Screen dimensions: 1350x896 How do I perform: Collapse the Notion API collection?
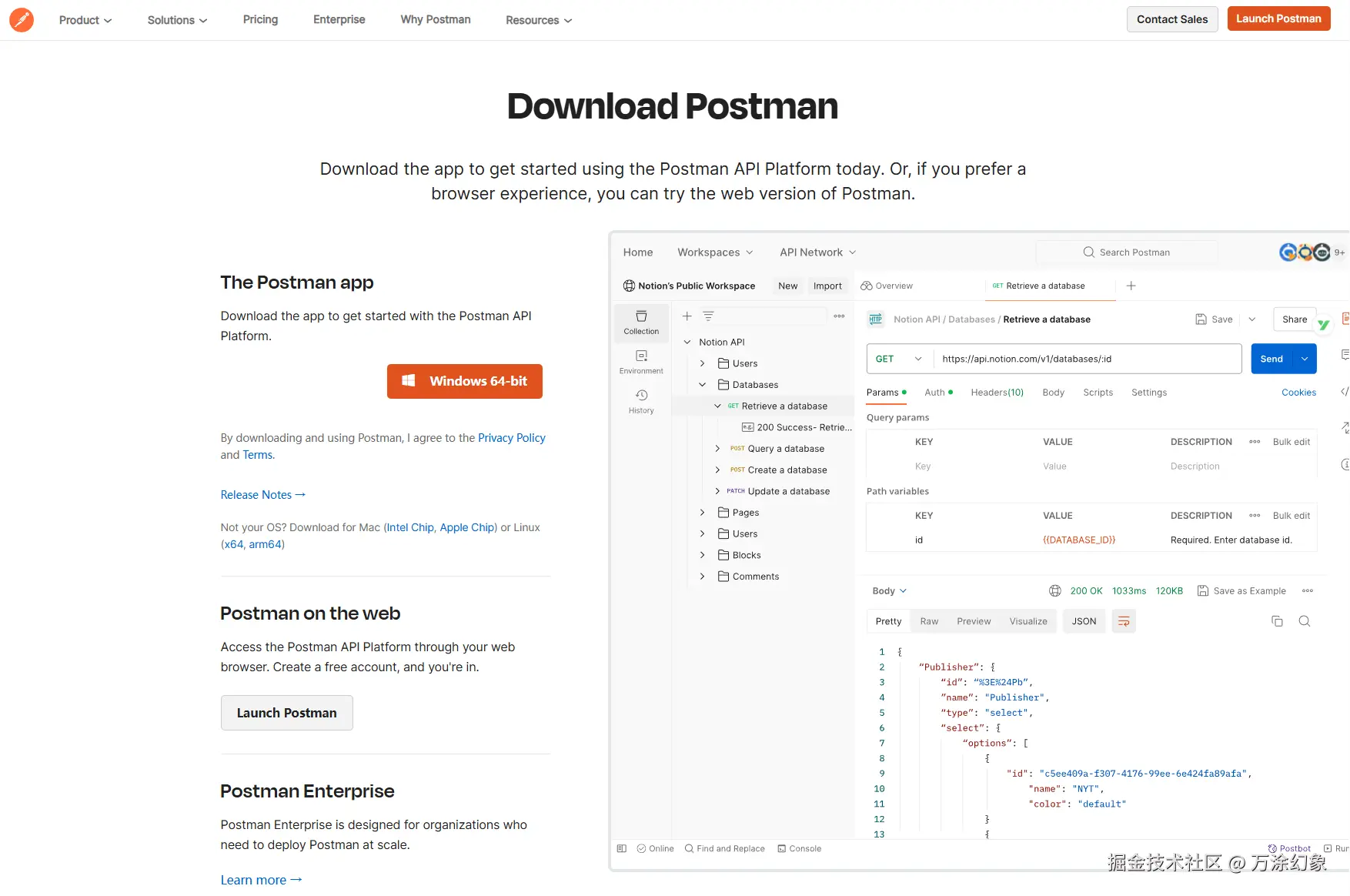[687, 343]
